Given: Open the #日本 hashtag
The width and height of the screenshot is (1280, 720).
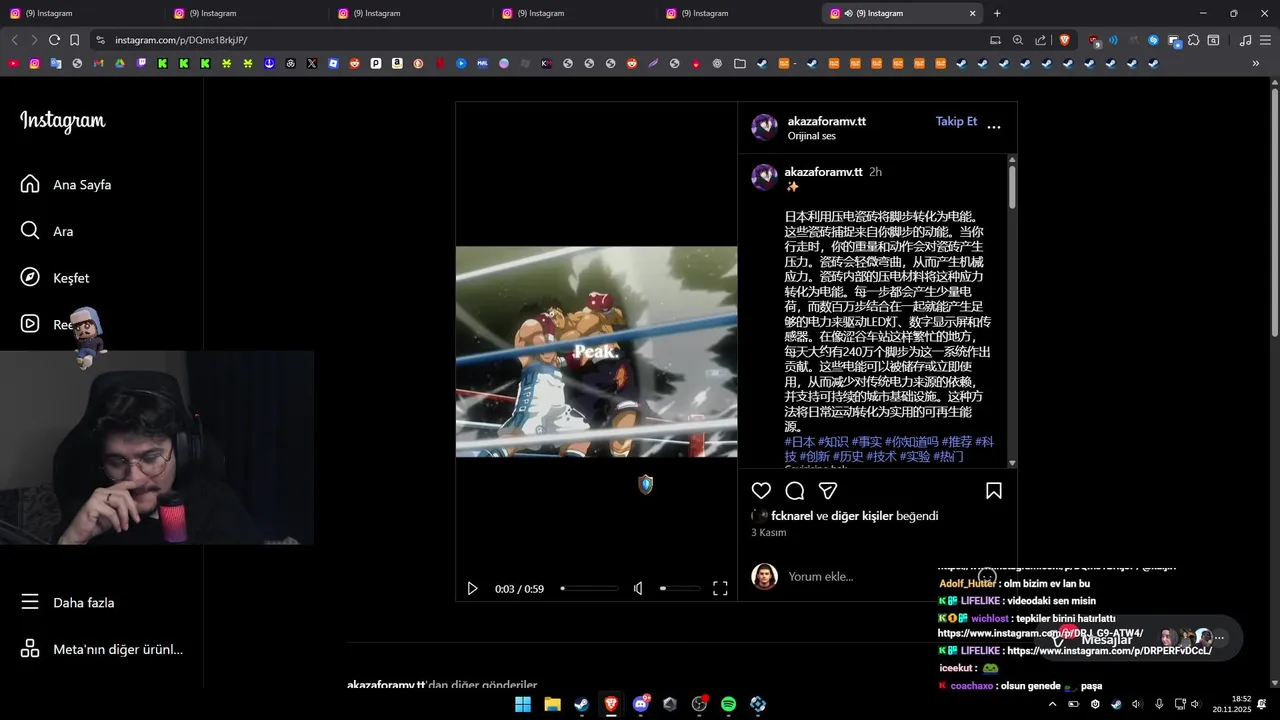Looking at the screenshot, I should point(799,441).
